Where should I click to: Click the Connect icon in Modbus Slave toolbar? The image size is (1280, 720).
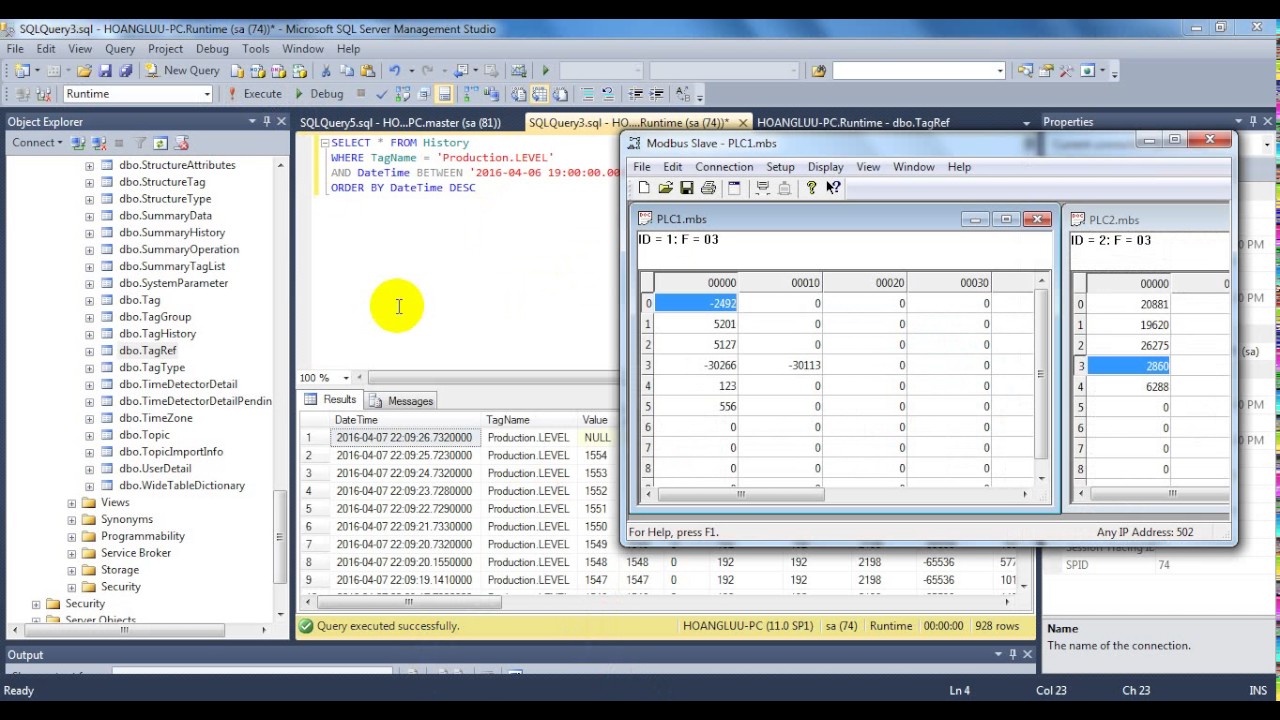762,188
